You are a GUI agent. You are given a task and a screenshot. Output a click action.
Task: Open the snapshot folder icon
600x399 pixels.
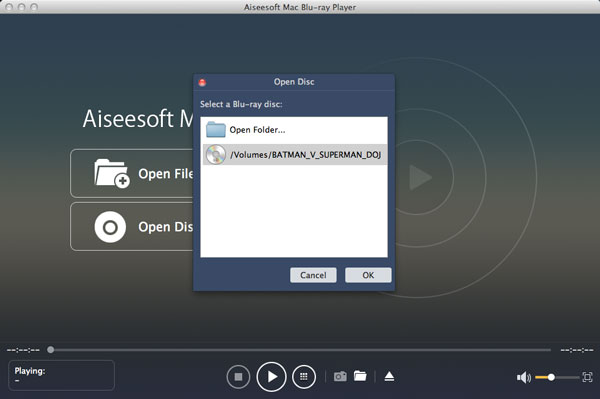click(x=360, y=376)
